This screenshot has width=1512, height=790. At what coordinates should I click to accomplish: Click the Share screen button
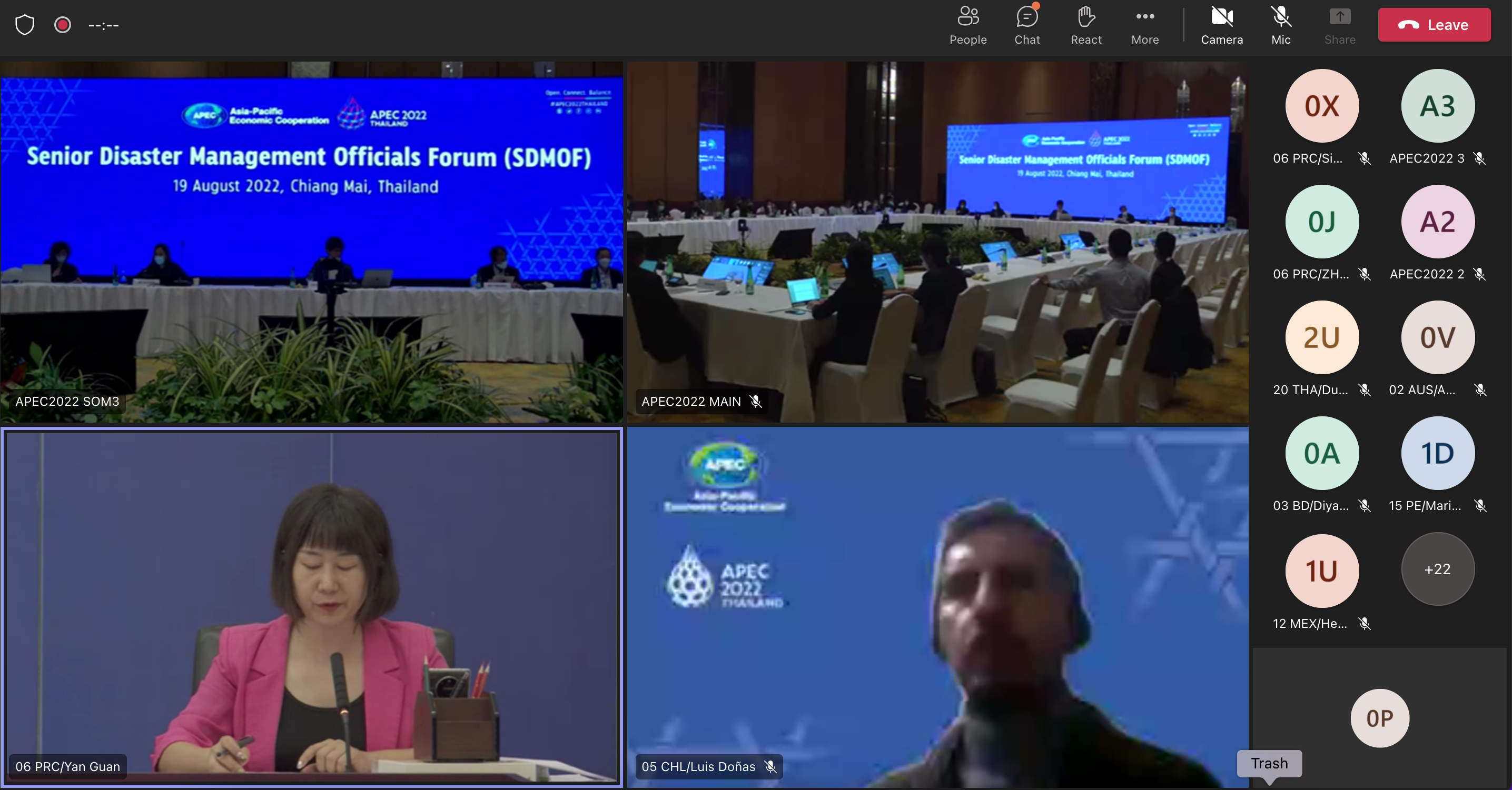click(1340, 26)
